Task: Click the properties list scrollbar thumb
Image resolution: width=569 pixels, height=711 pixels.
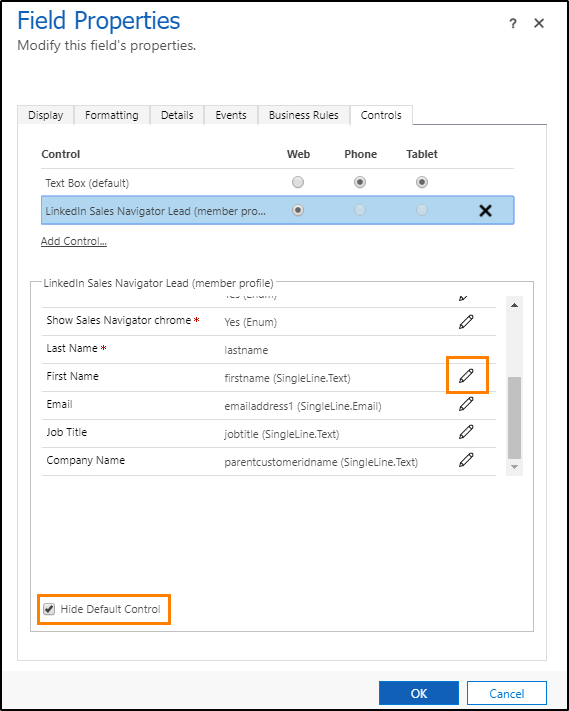Action: tap(514, 418)
